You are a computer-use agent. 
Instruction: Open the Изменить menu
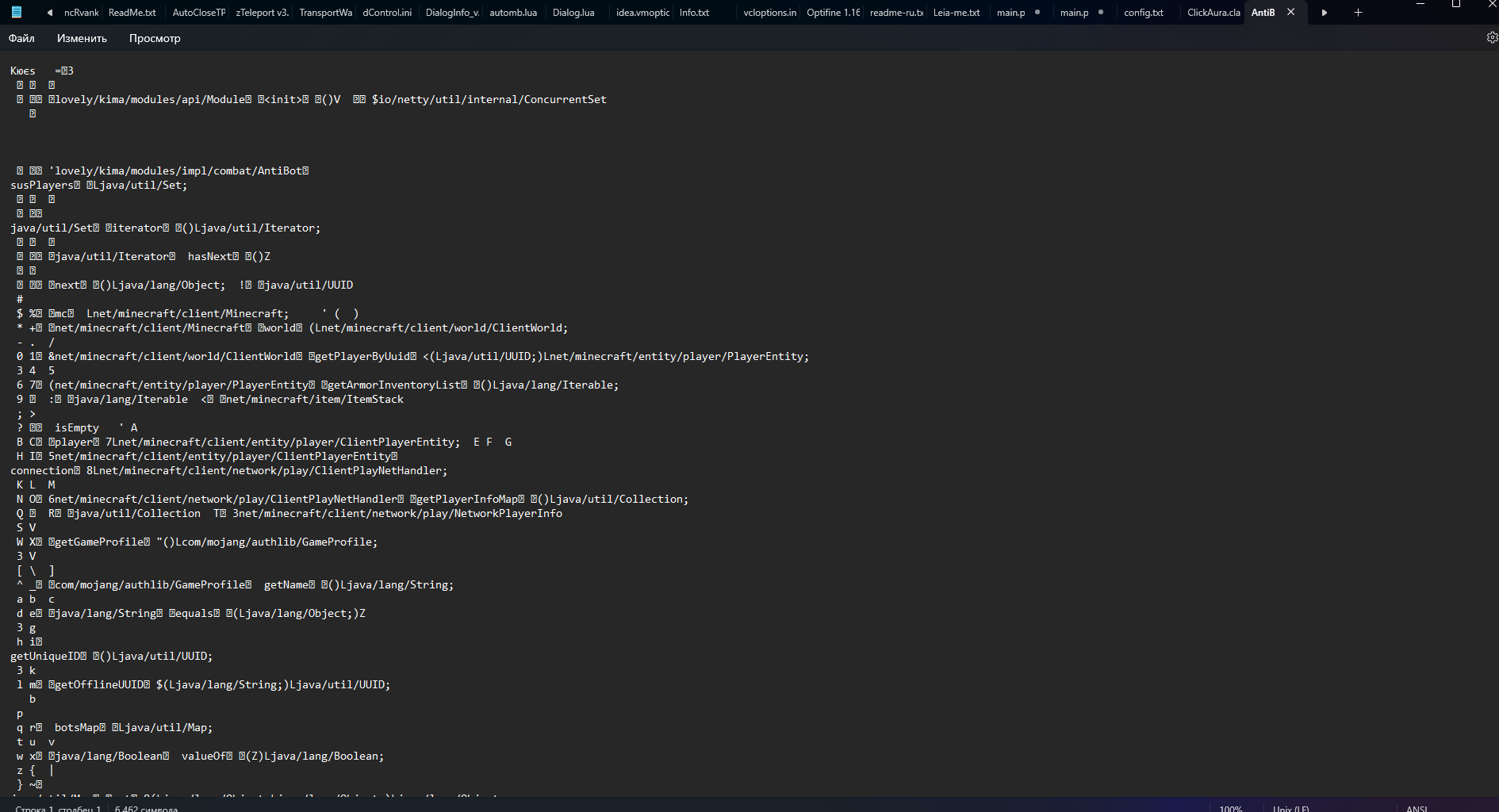click(x=82, y=38)
